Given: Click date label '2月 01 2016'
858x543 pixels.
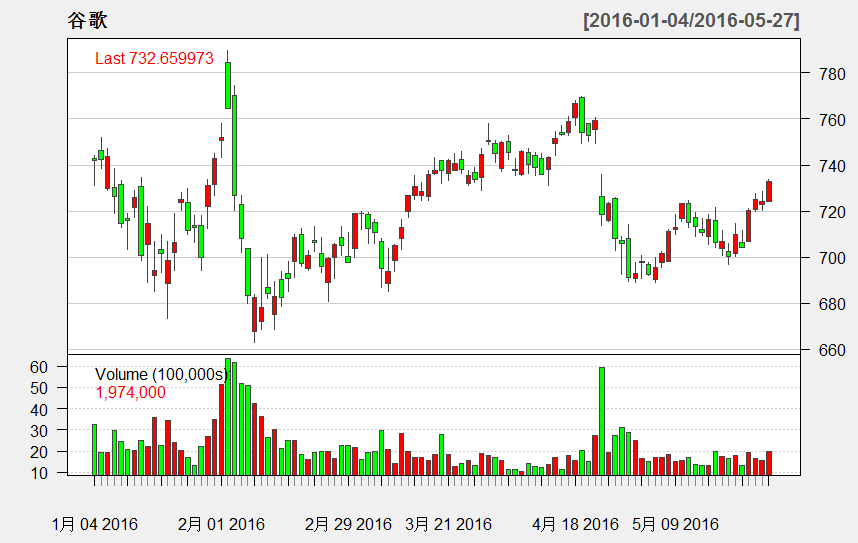Looking at the screenshot, I should point(221,524).
